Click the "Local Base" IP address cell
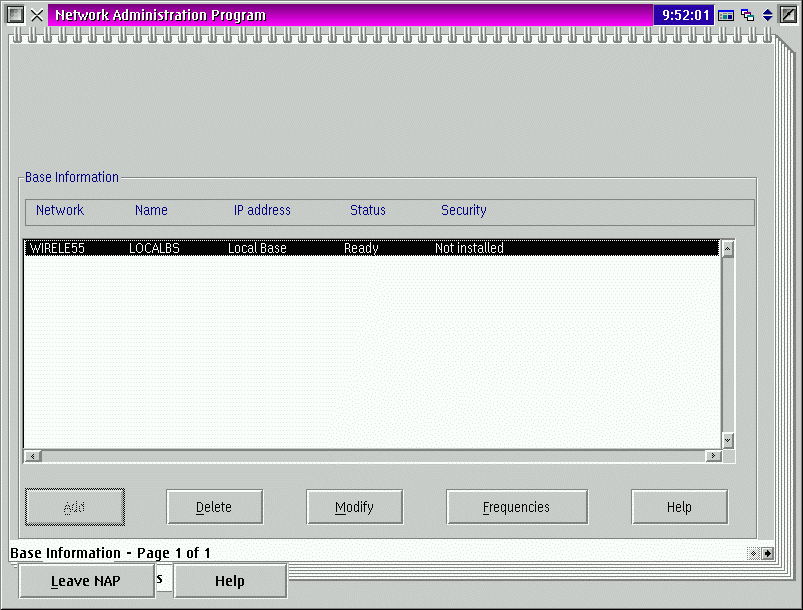803x610 pixels. [x=257, y=248]
